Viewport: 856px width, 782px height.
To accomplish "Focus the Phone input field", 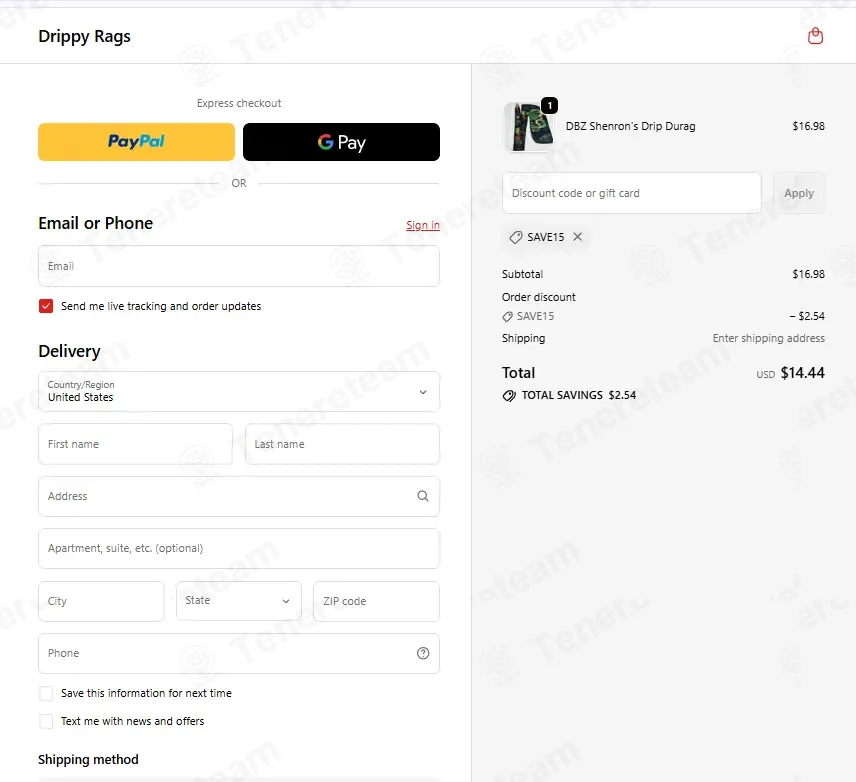I will coord(239,653).
